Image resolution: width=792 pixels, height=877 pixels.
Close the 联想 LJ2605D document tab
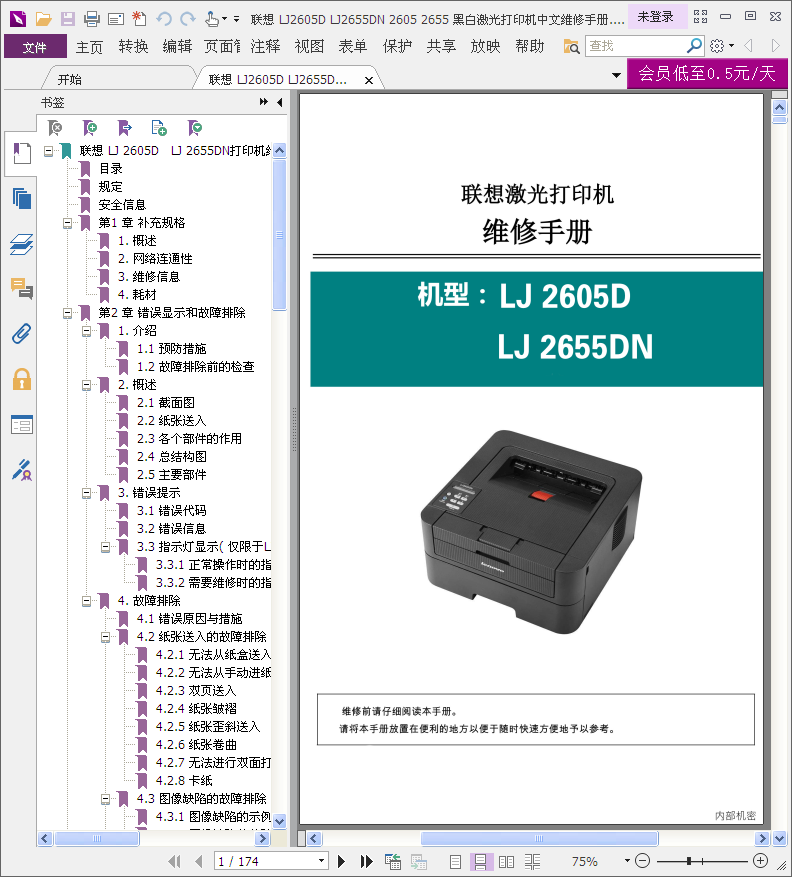coord(369,80)
